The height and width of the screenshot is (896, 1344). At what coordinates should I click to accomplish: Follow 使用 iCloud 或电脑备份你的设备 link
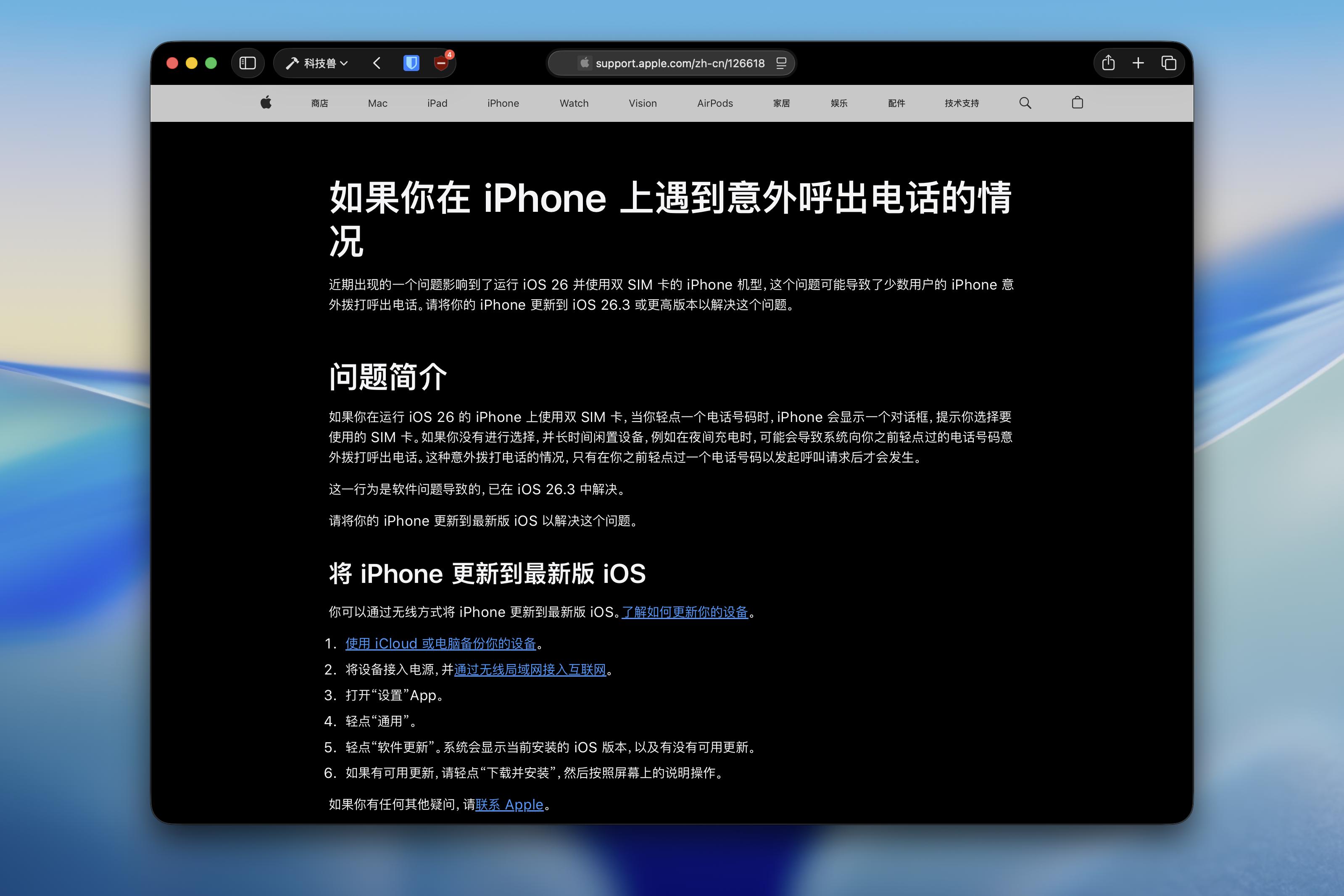pyautogui.click(x=440, y=643)
